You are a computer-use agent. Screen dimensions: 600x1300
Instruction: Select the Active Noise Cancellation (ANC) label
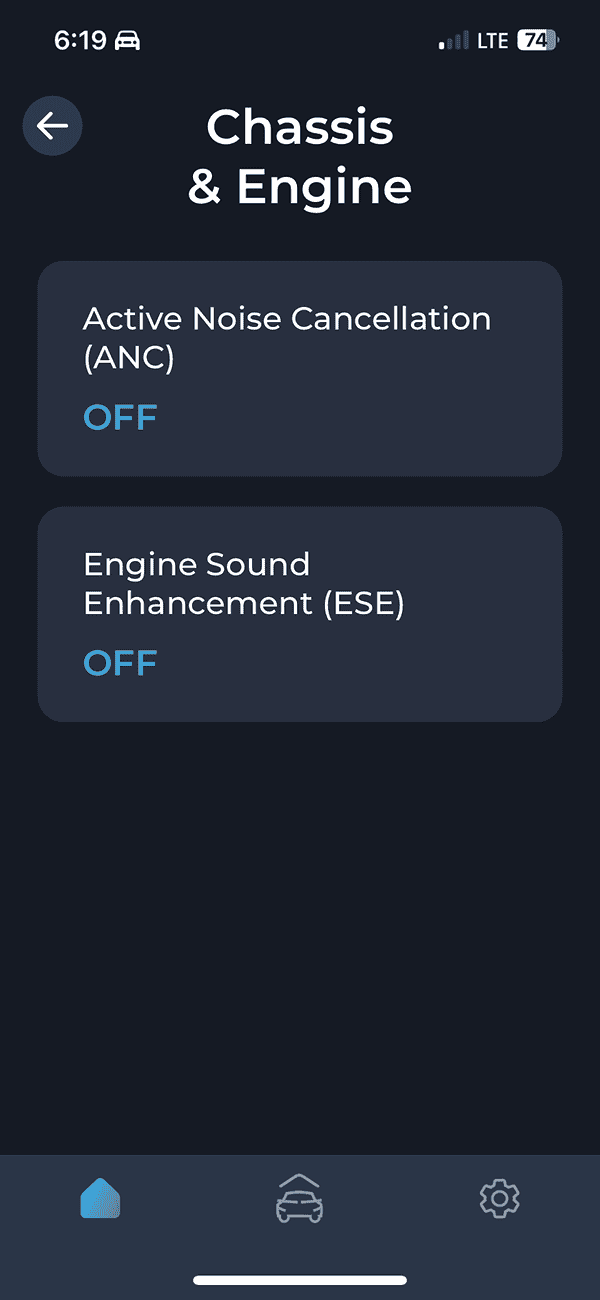287,338
